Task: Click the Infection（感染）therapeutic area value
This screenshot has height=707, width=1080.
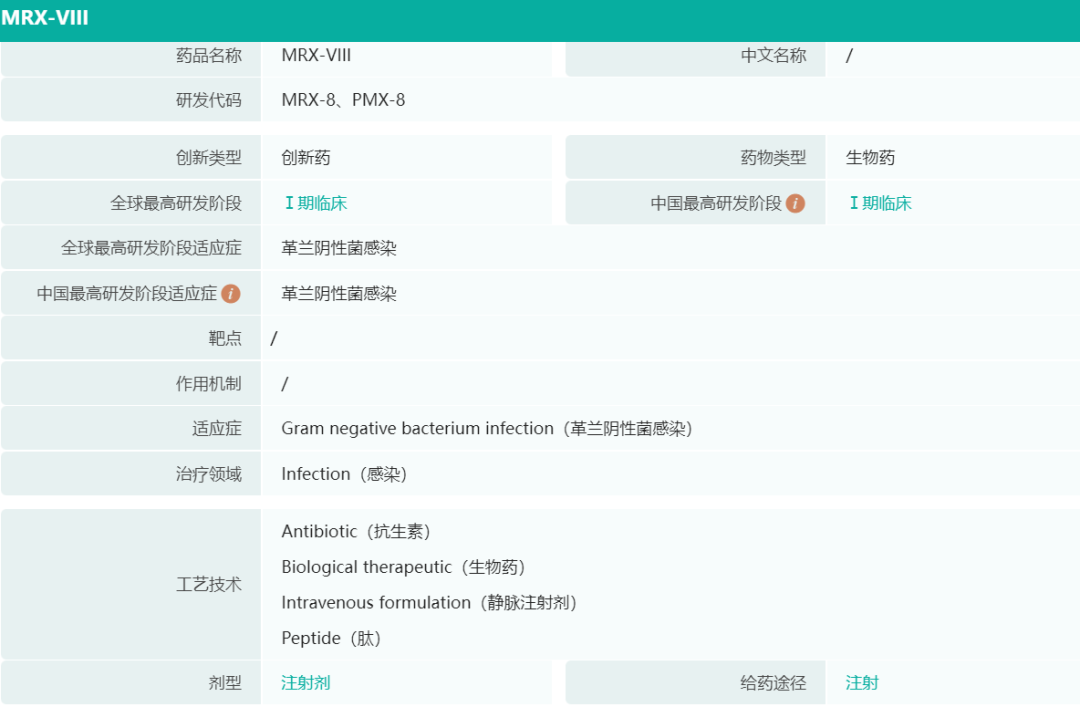Action: (344, 474)
